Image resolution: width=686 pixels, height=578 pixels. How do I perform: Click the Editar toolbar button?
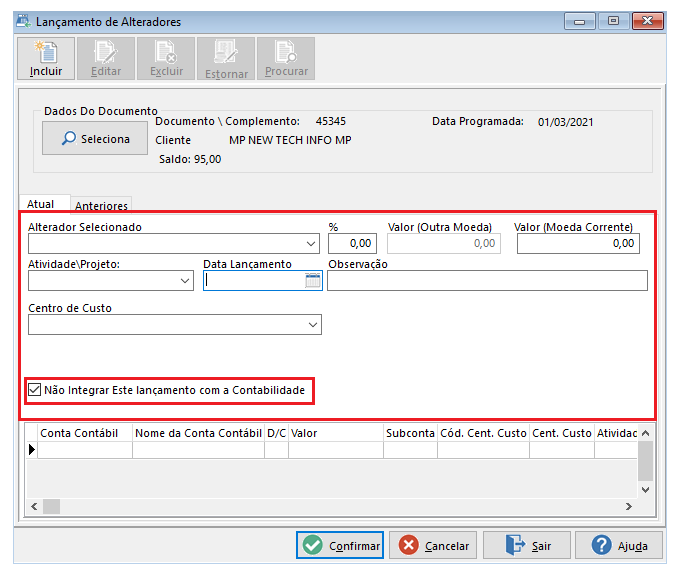coord(106,59)
